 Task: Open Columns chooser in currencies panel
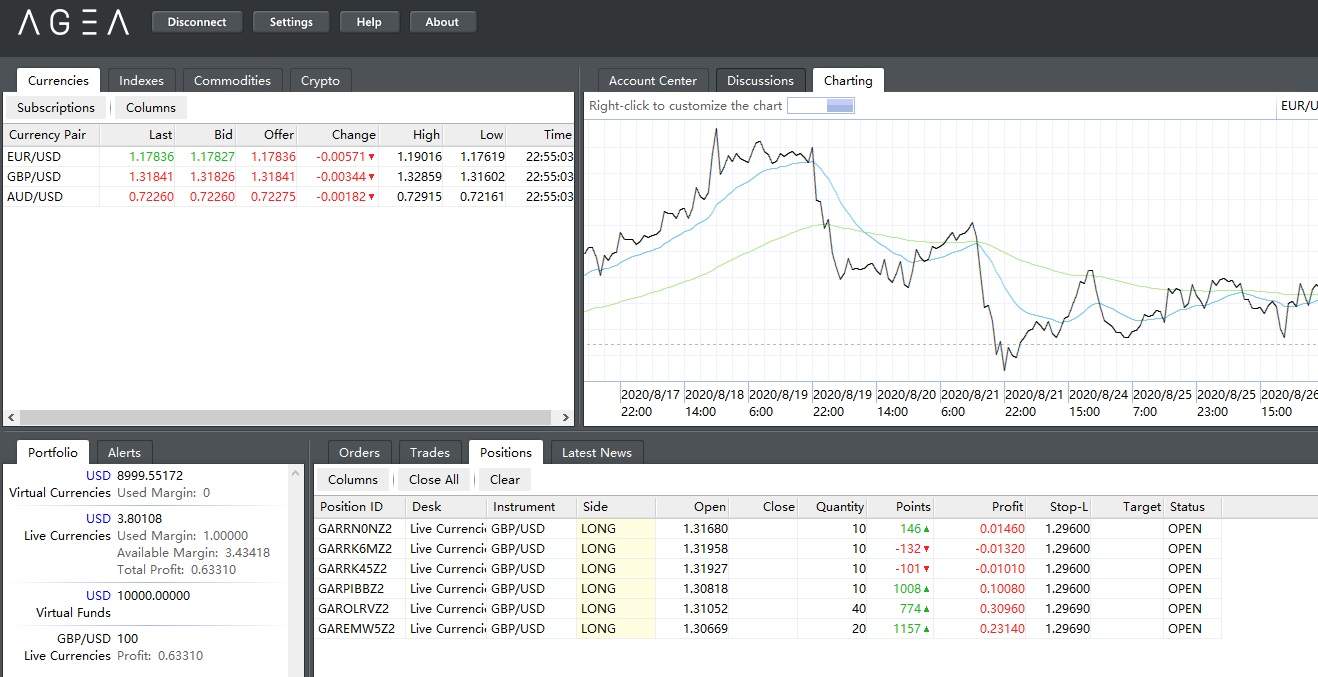pyautogui.click(x=151, y=108)
